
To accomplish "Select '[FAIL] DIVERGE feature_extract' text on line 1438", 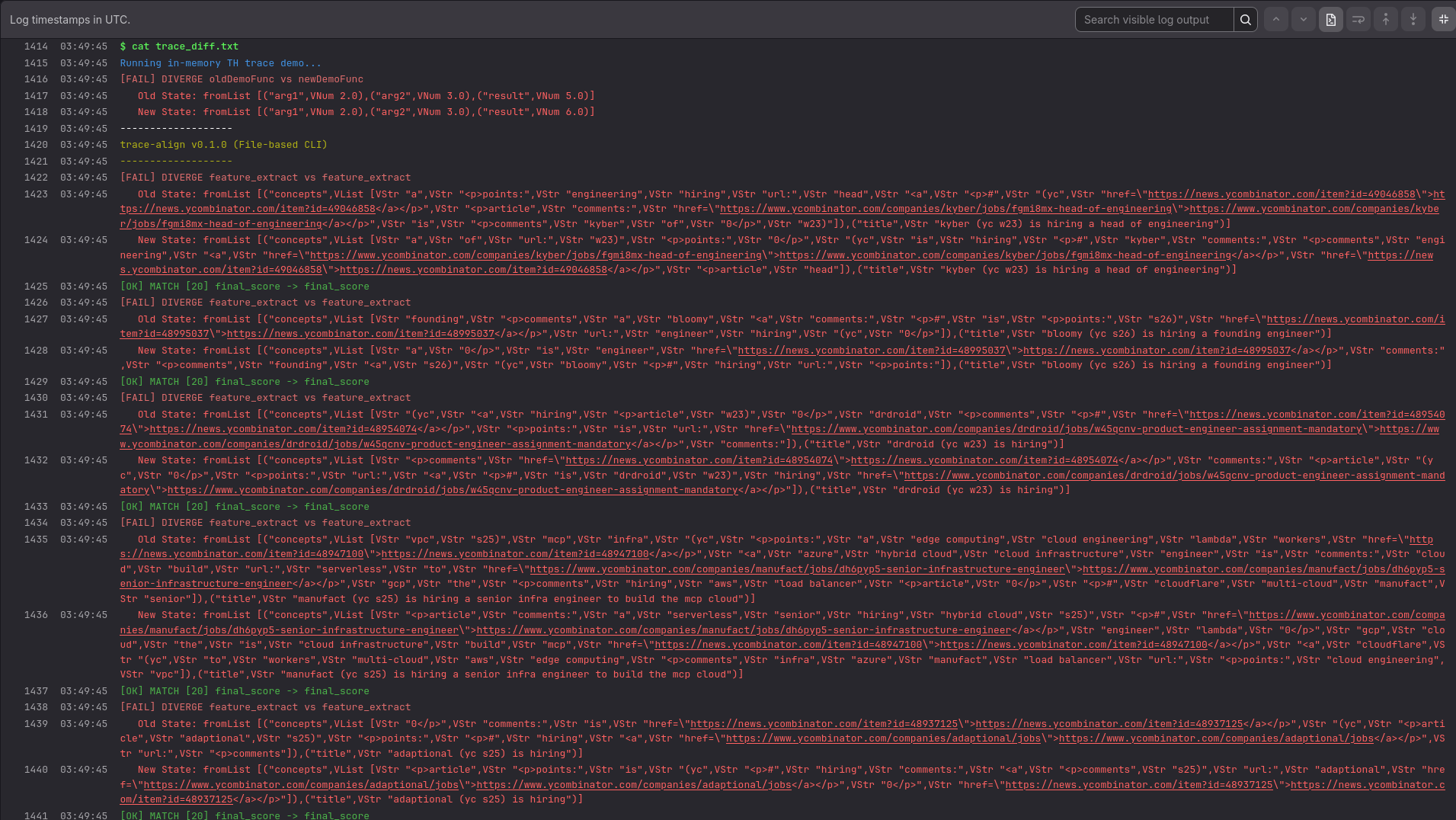I will (209, 707).
